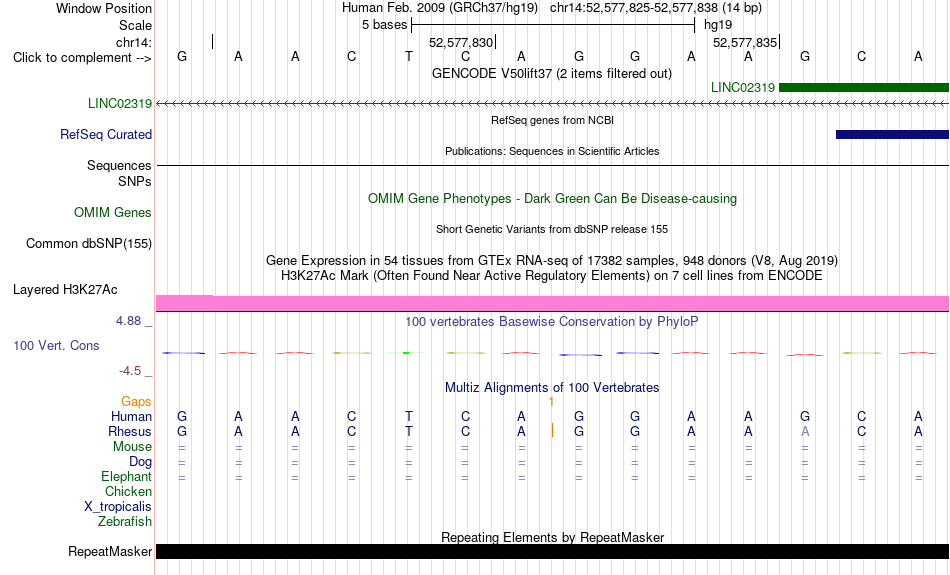
Task: Click the 'hg19' label beside the scale bar
Action: [717, 25]
